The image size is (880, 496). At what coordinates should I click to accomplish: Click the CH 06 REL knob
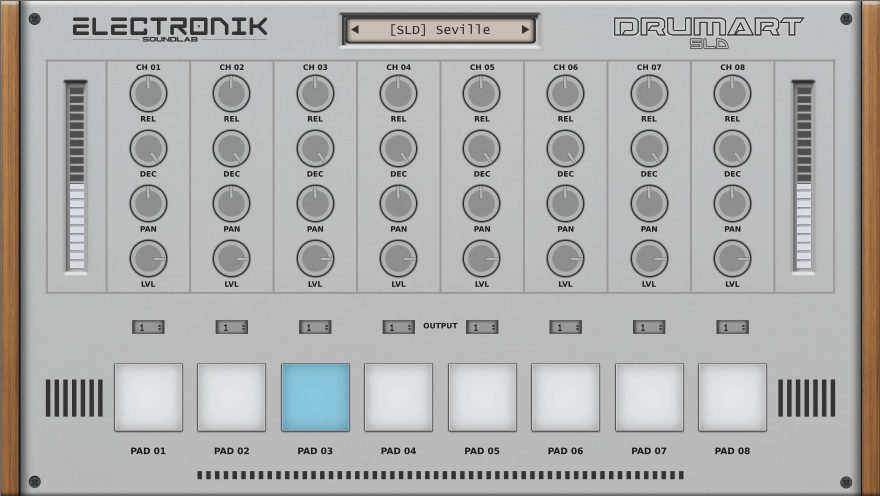click(x=566, y=94)
